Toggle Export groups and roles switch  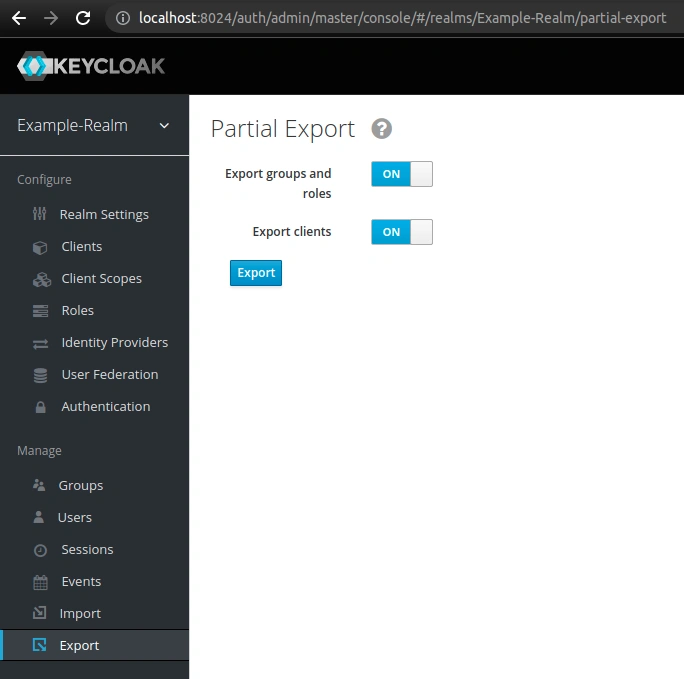(402, 174)
